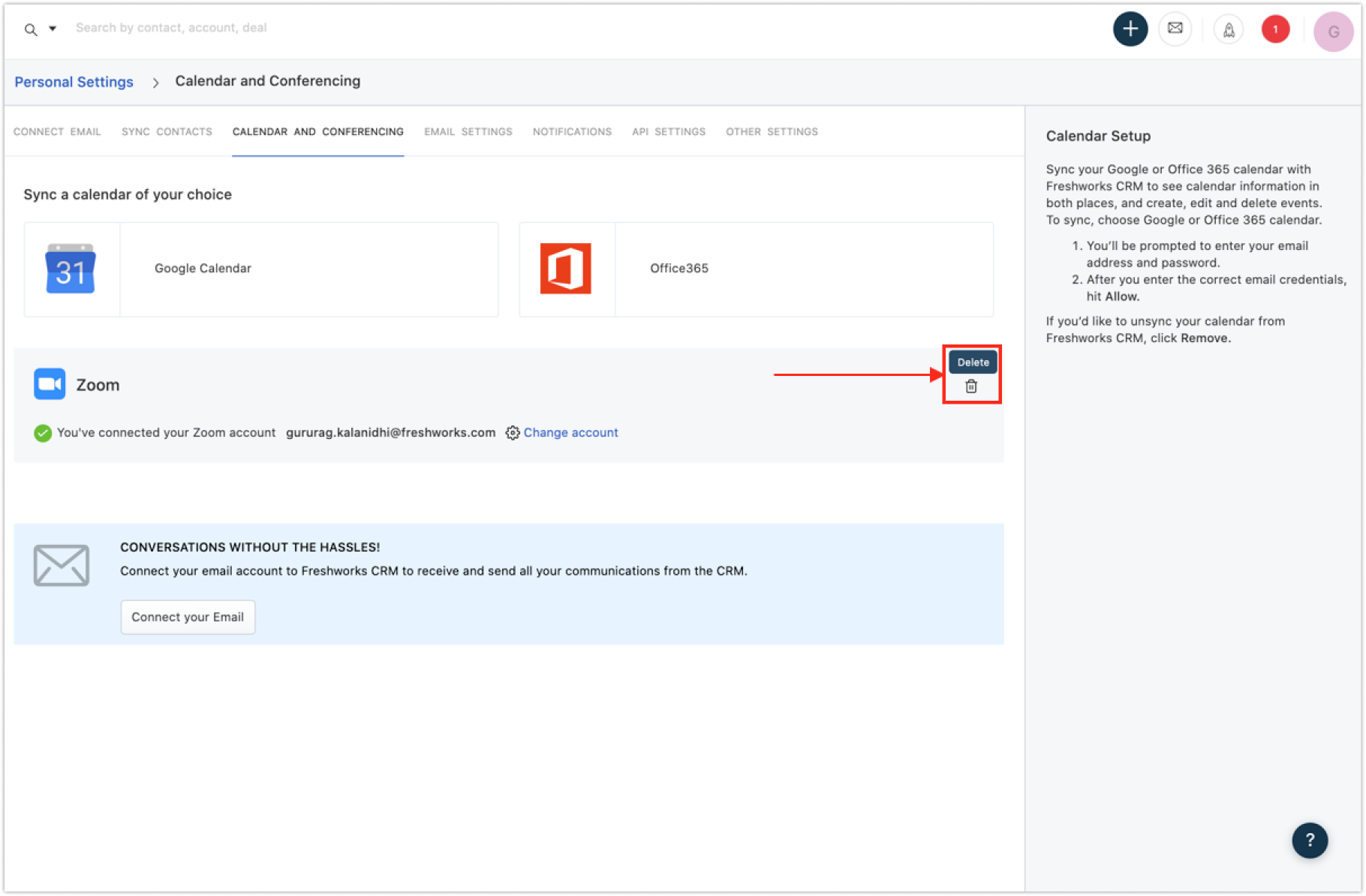Viewport: 1366px width, 896px height.
Task: Focus the search by contact field
Action: 171,28
